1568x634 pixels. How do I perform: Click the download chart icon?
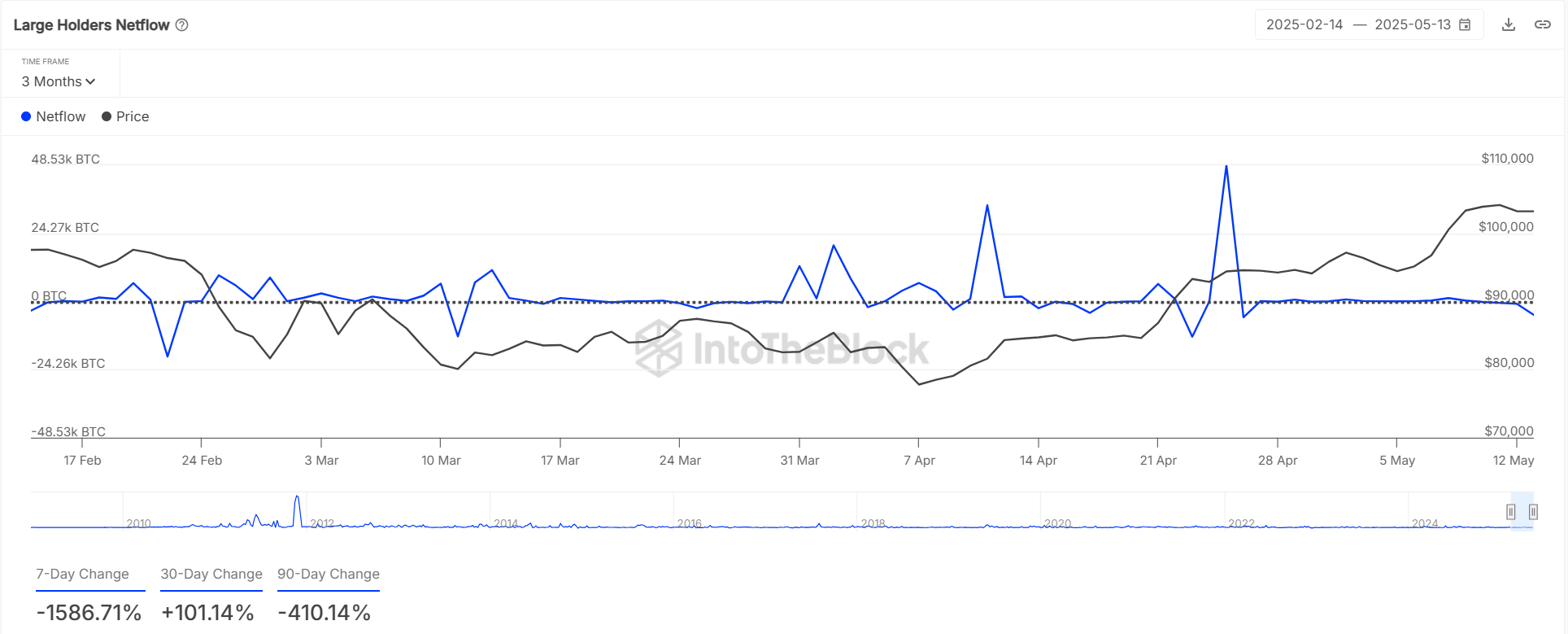[x=1508, y=24]
